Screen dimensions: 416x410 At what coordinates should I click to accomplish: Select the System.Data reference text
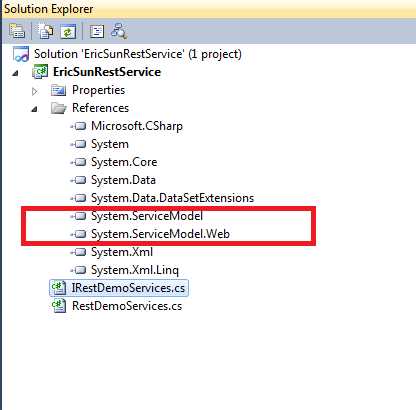(x=123, y=180)
